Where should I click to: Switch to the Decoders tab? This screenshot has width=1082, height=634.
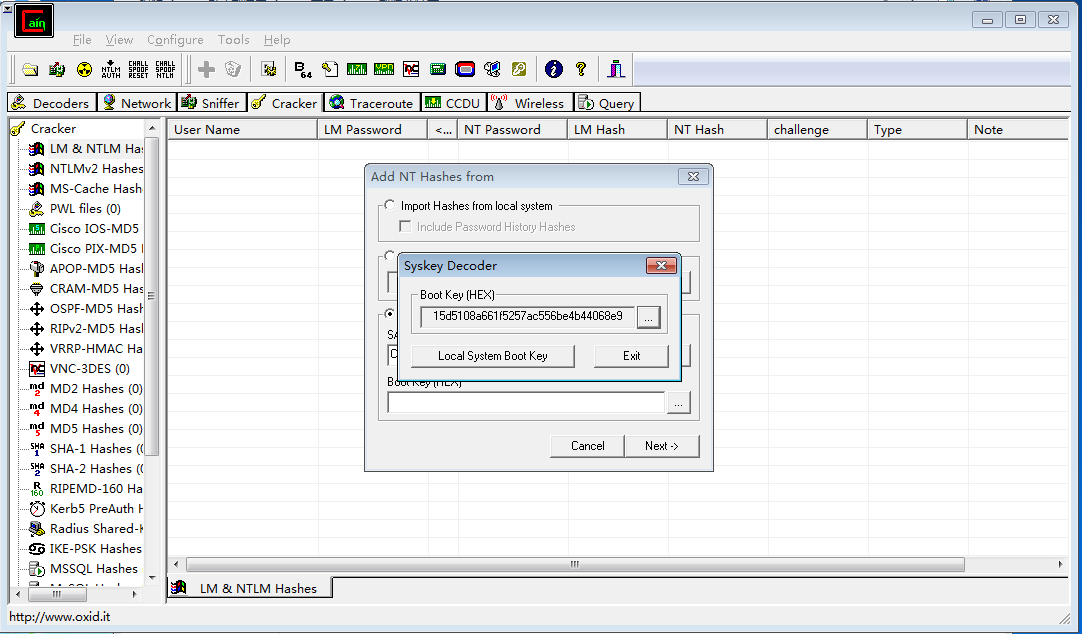tap(52, 103)
